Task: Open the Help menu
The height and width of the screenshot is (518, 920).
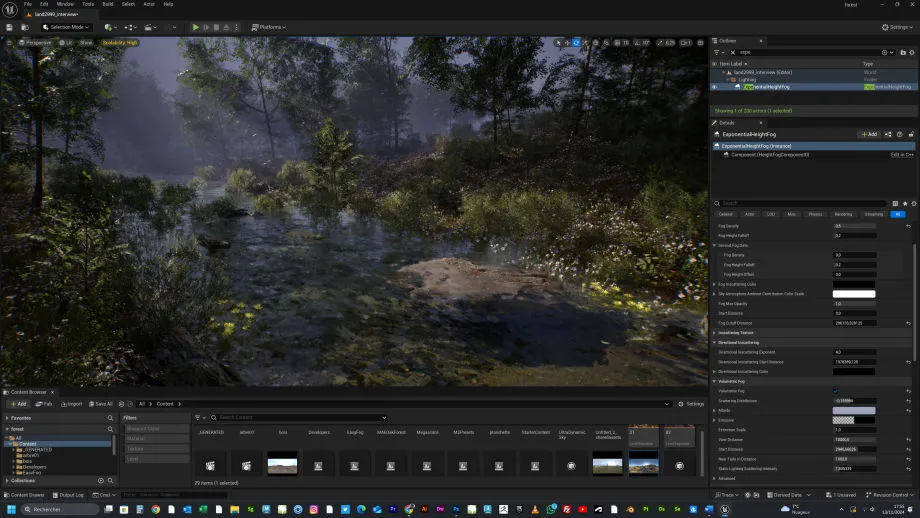Action: (x=168, y=4)
